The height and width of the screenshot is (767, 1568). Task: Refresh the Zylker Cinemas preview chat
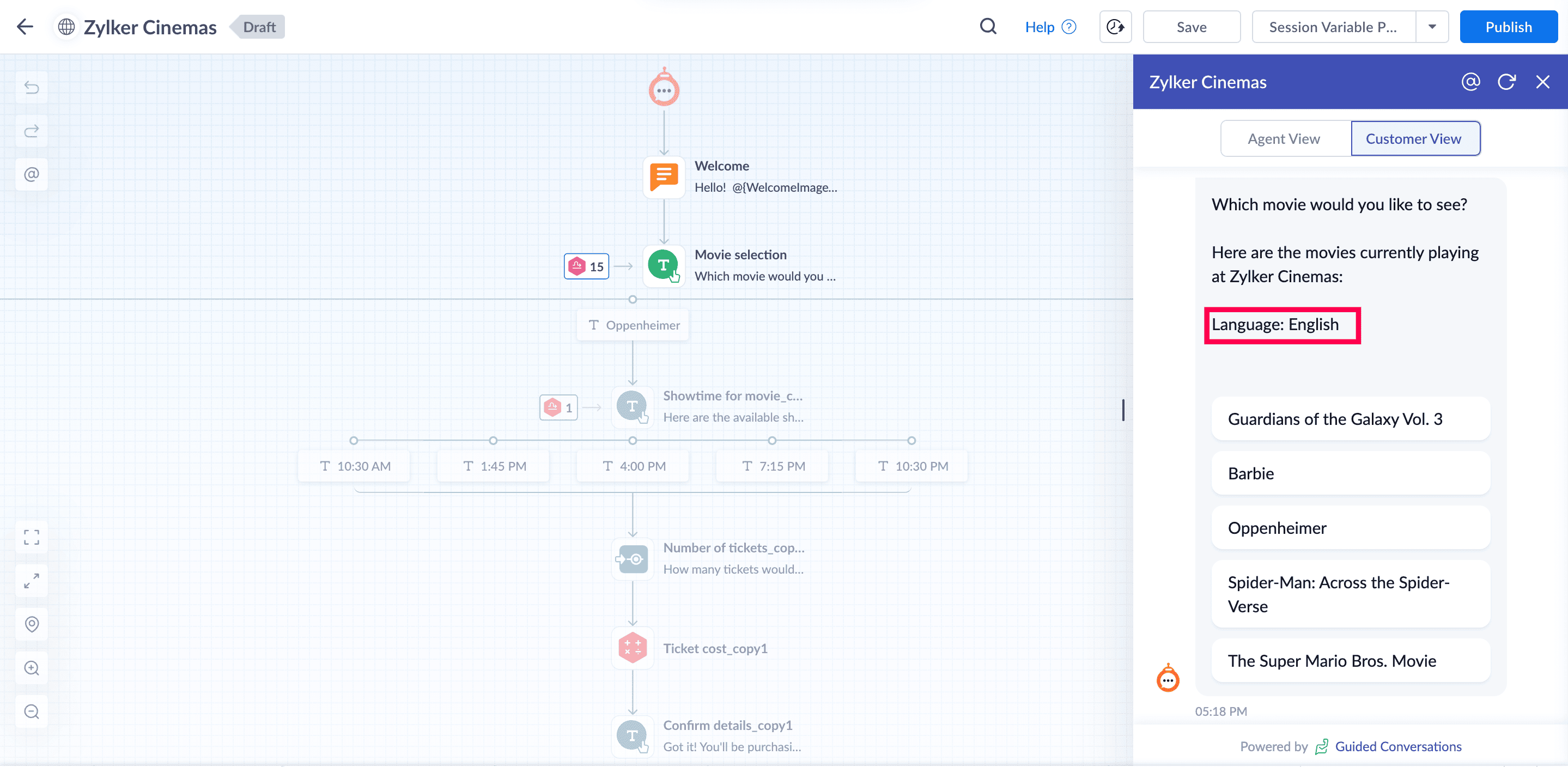1506,82
